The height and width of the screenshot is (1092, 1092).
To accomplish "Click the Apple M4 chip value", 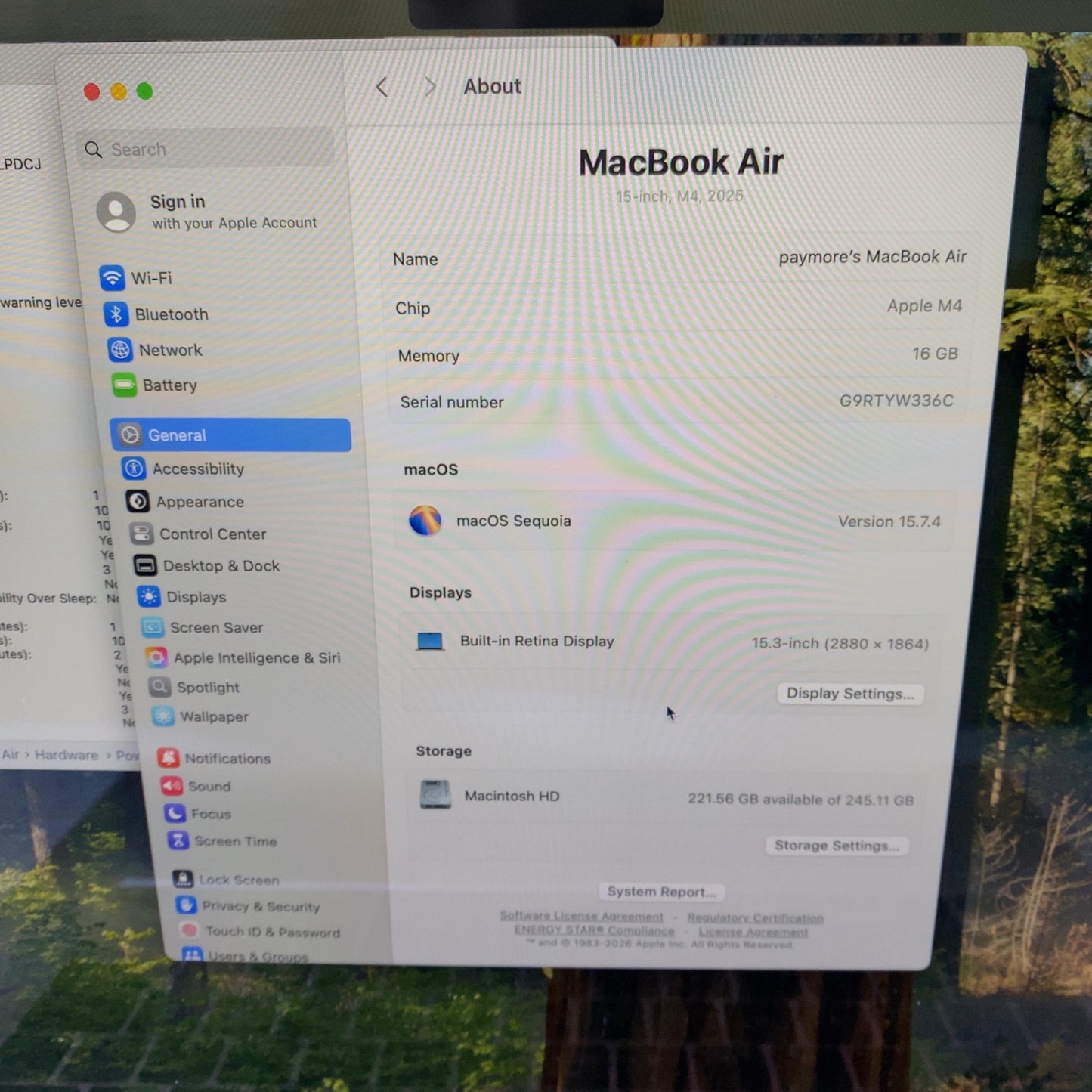I will pos(924,306).
